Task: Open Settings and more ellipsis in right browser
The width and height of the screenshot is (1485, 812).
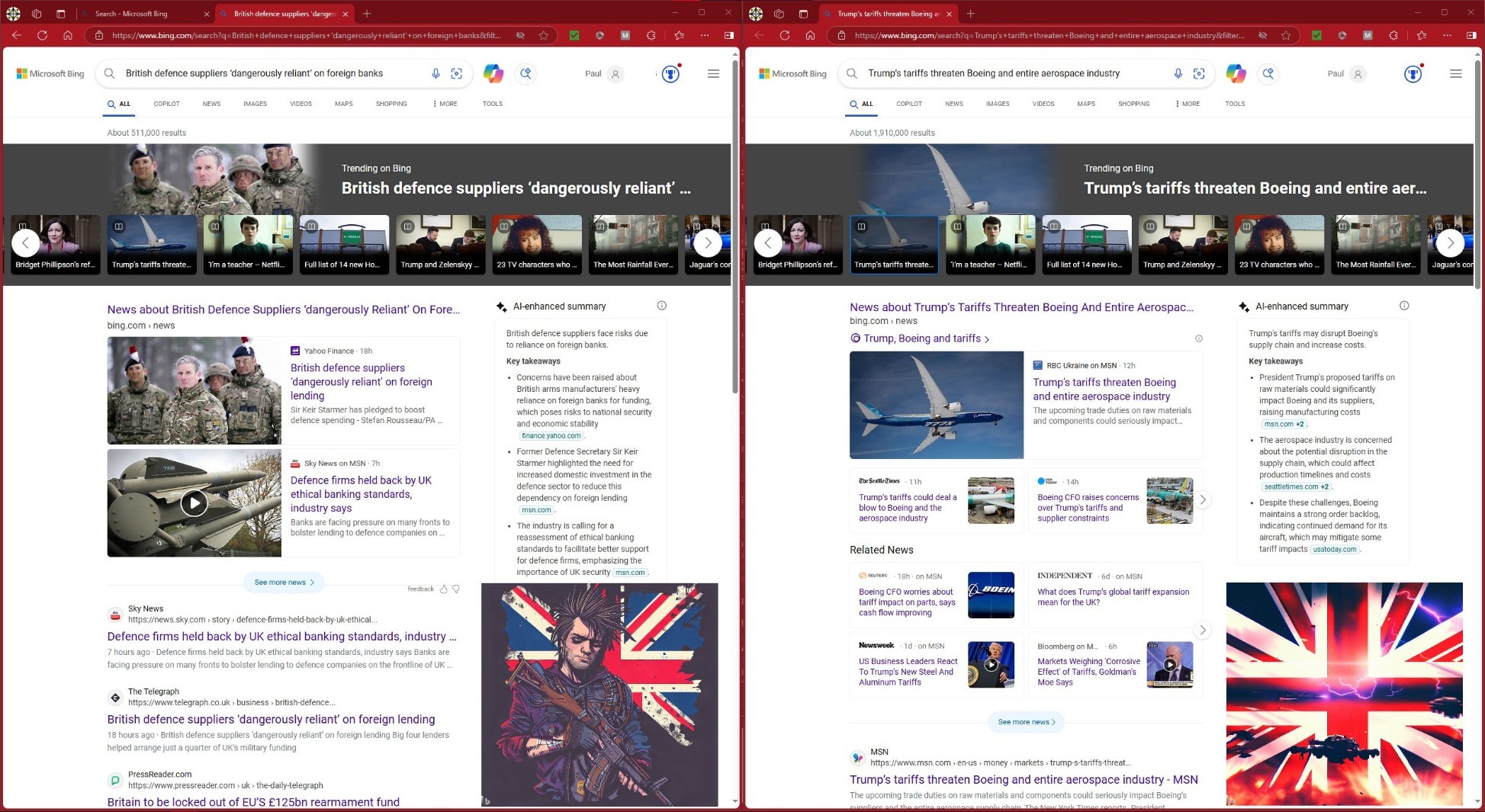Action: (1447, 35)
